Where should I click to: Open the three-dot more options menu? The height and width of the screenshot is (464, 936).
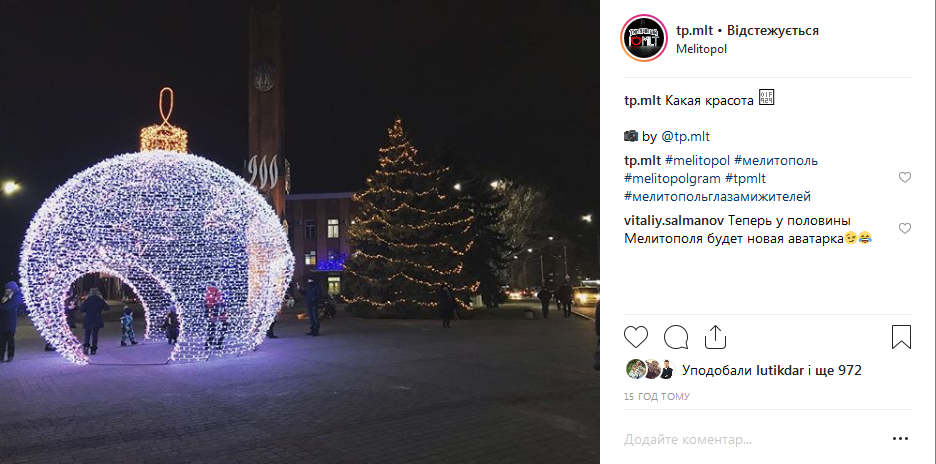pyautogui.click(x=901, y=439)
